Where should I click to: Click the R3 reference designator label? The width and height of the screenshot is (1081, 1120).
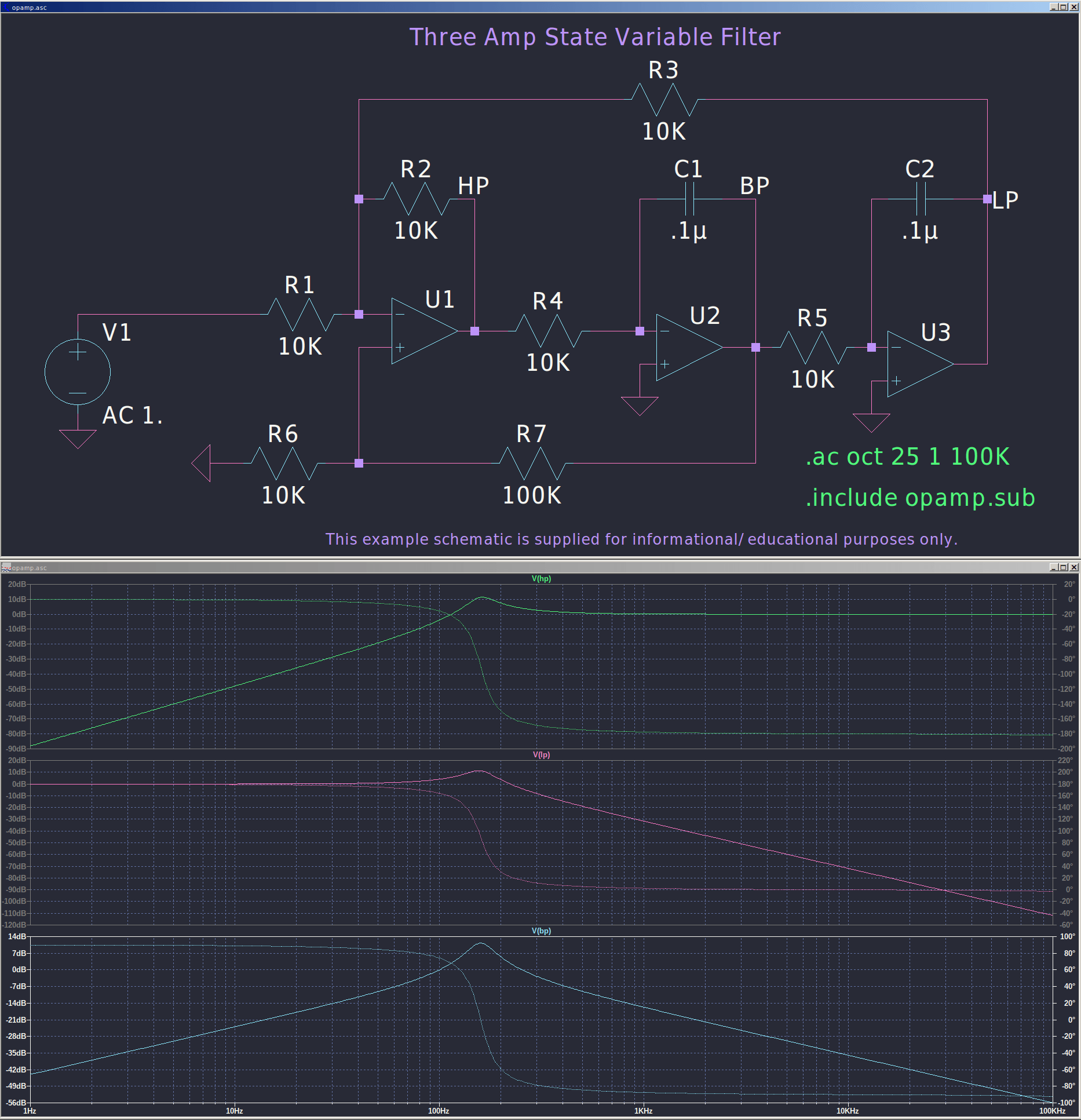pyautogui.click(x=663, y=70)
